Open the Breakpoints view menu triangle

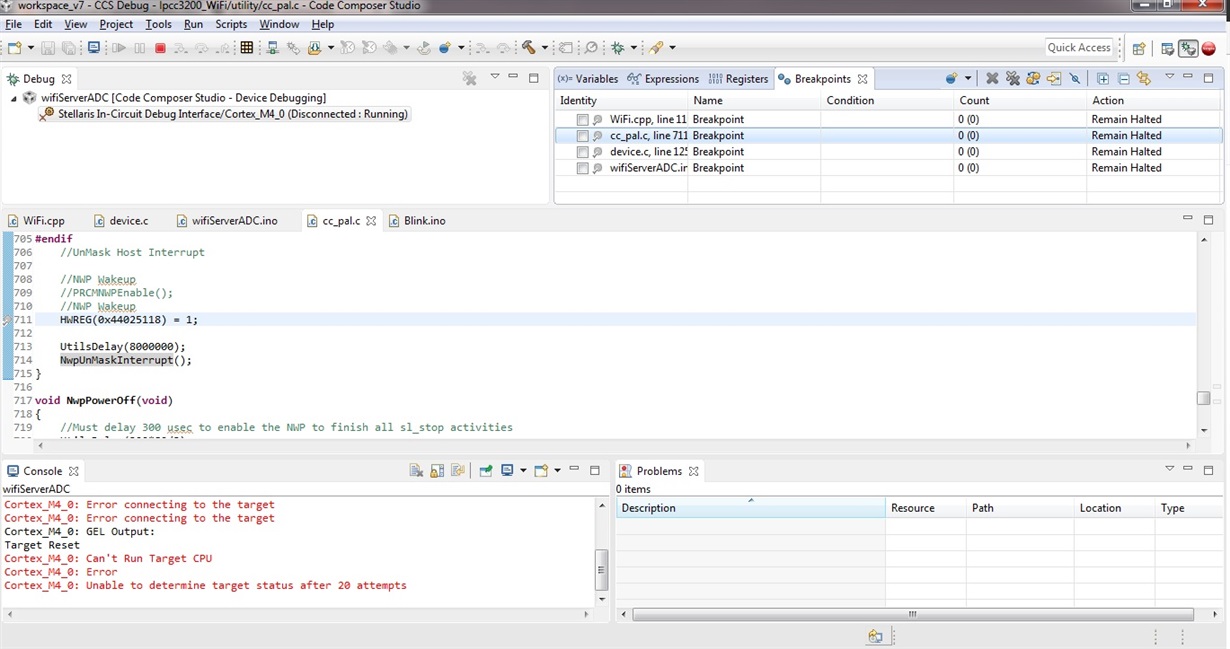pos(1169,77)
